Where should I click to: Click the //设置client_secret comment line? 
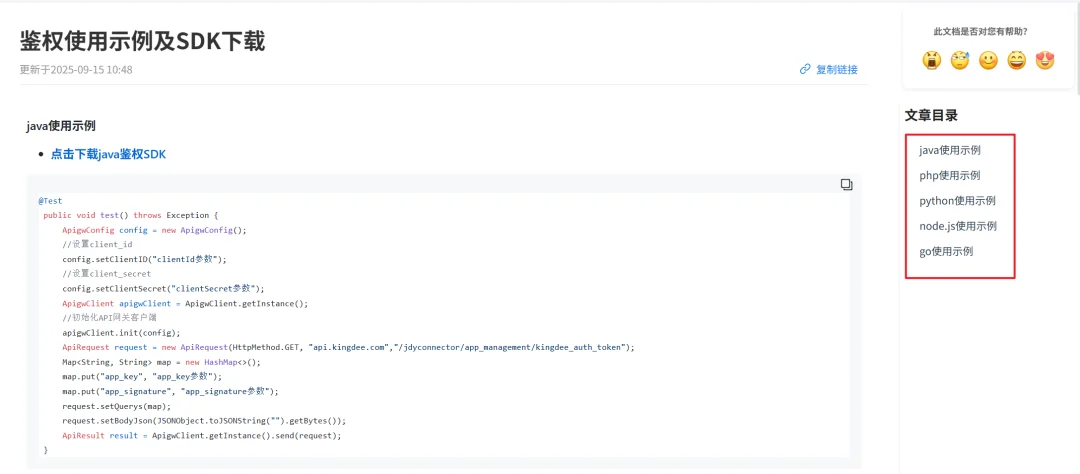107,274
